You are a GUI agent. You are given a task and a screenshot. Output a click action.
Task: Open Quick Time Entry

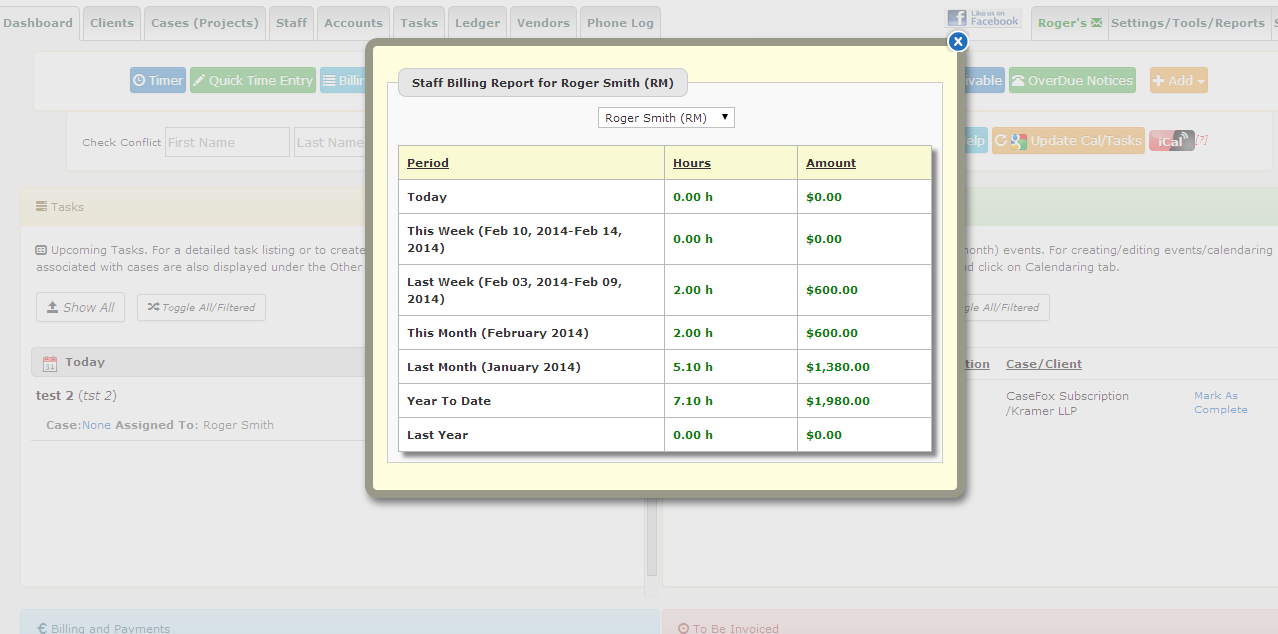tap(253, 81)
